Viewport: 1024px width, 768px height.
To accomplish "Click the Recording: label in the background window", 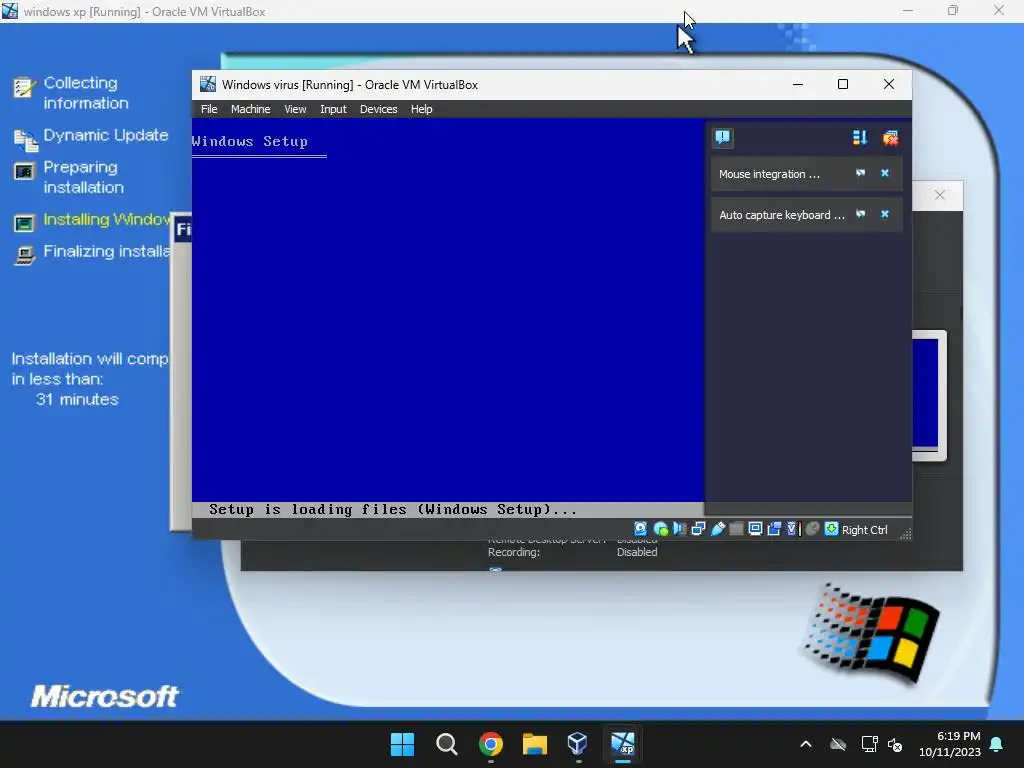I will 513,552.
